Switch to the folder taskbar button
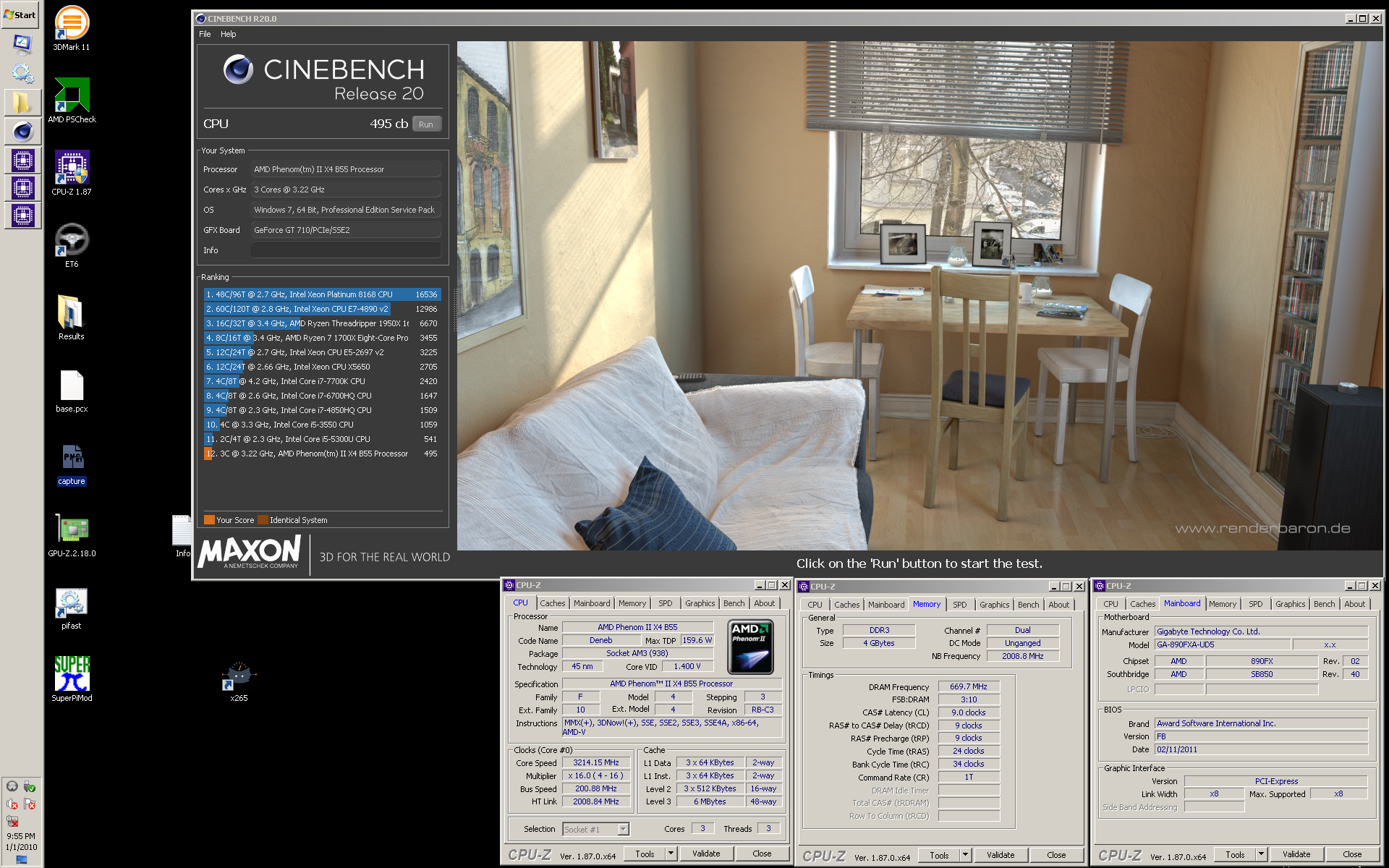 (x=22, y=103)
